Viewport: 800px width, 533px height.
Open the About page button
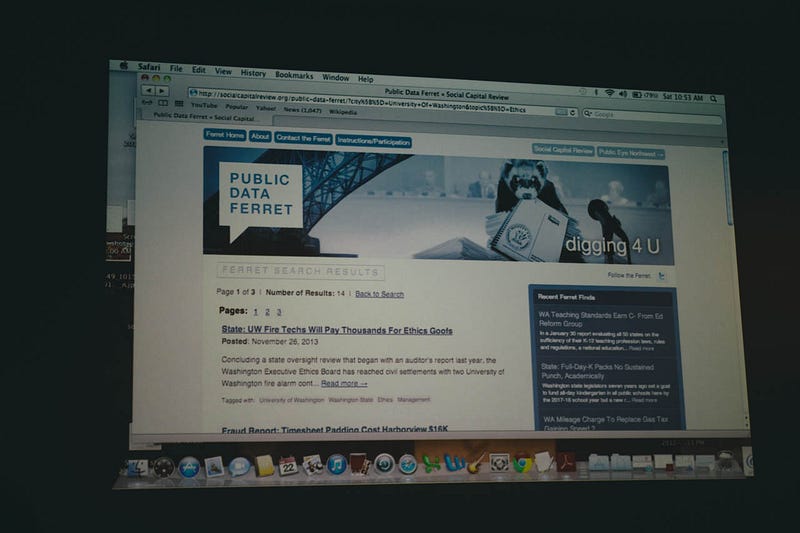pyautogui.click(x=260, y=136)
